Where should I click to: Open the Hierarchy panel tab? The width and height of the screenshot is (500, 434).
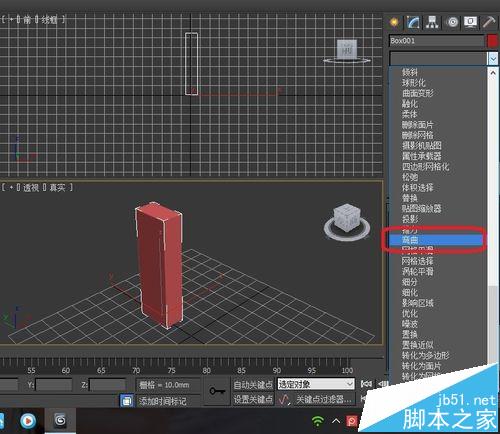click(432, 22)
